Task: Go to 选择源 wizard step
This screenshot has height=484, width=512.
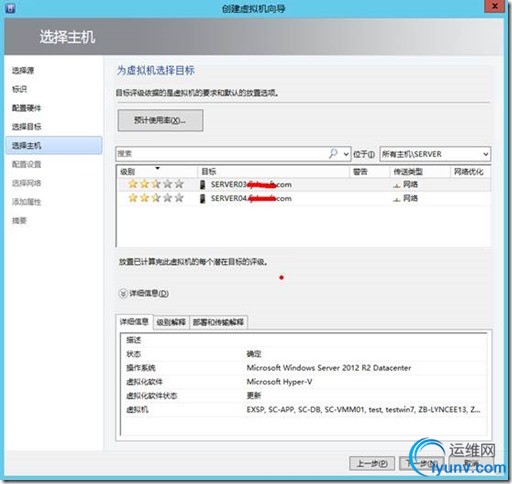Action: click(x=23, y=70)
